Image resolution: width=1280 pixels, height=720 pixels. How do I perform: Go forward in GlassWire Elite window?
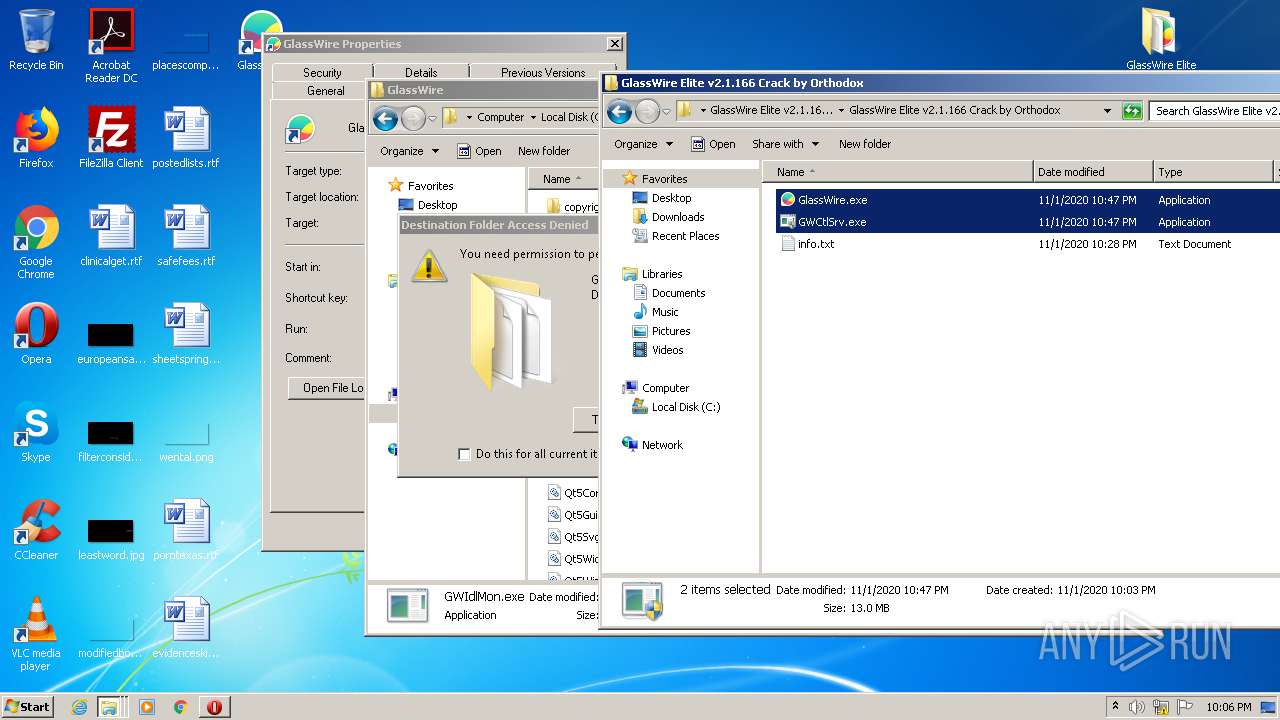pos(647,111)
